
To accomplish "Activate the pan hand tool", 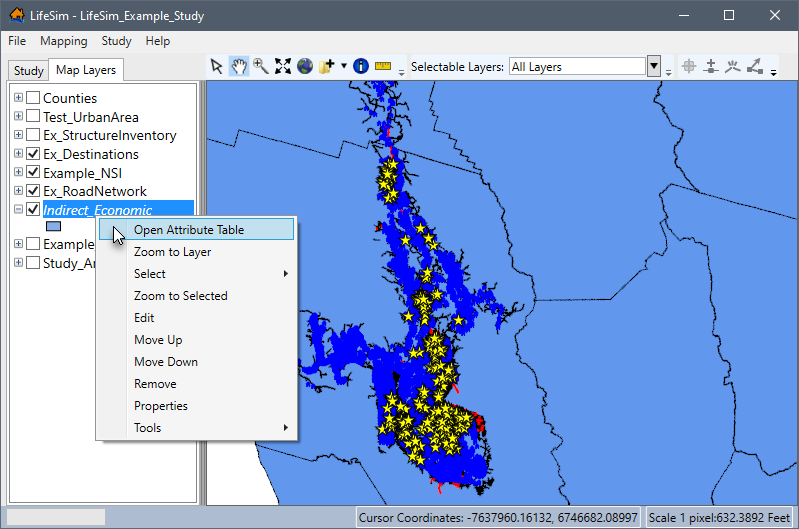I will [x=239, y=66].
